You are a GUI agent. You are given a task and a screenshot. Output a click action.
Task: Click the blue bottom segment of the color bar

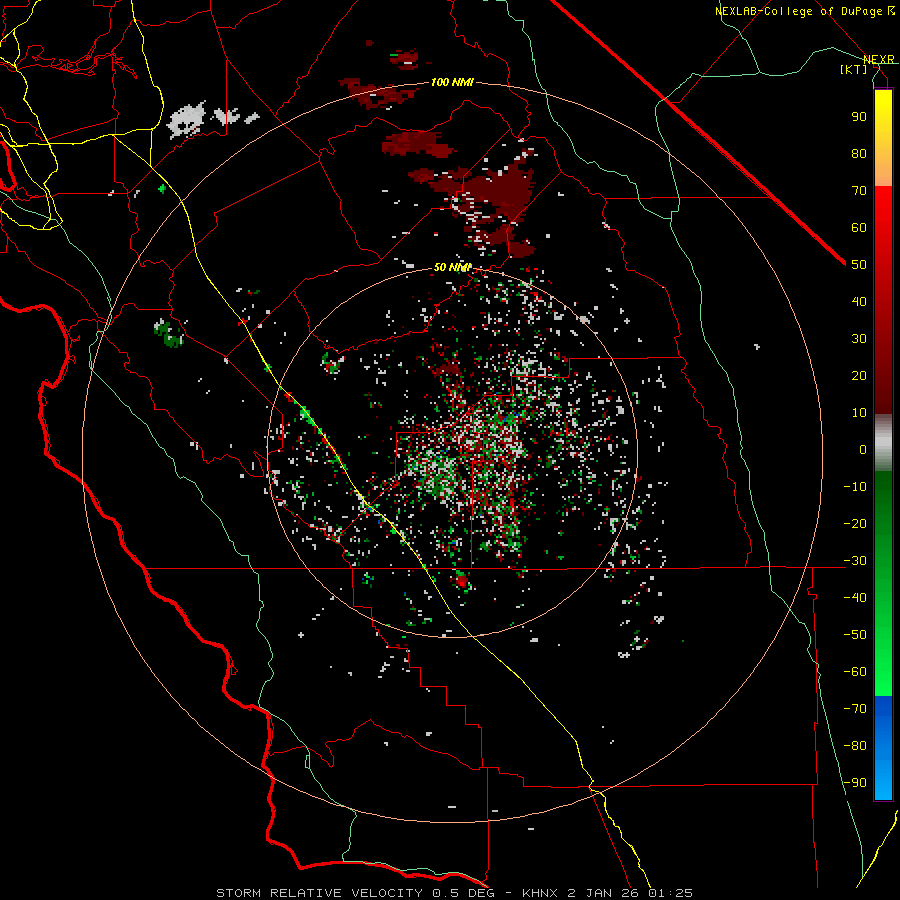pyautogui.click(x=883, y=748)
